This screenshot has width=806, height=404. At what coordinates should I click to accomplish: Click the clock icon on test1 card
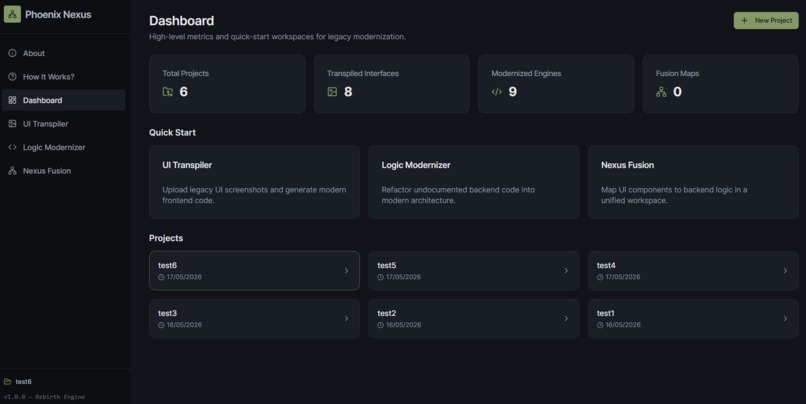600,325
